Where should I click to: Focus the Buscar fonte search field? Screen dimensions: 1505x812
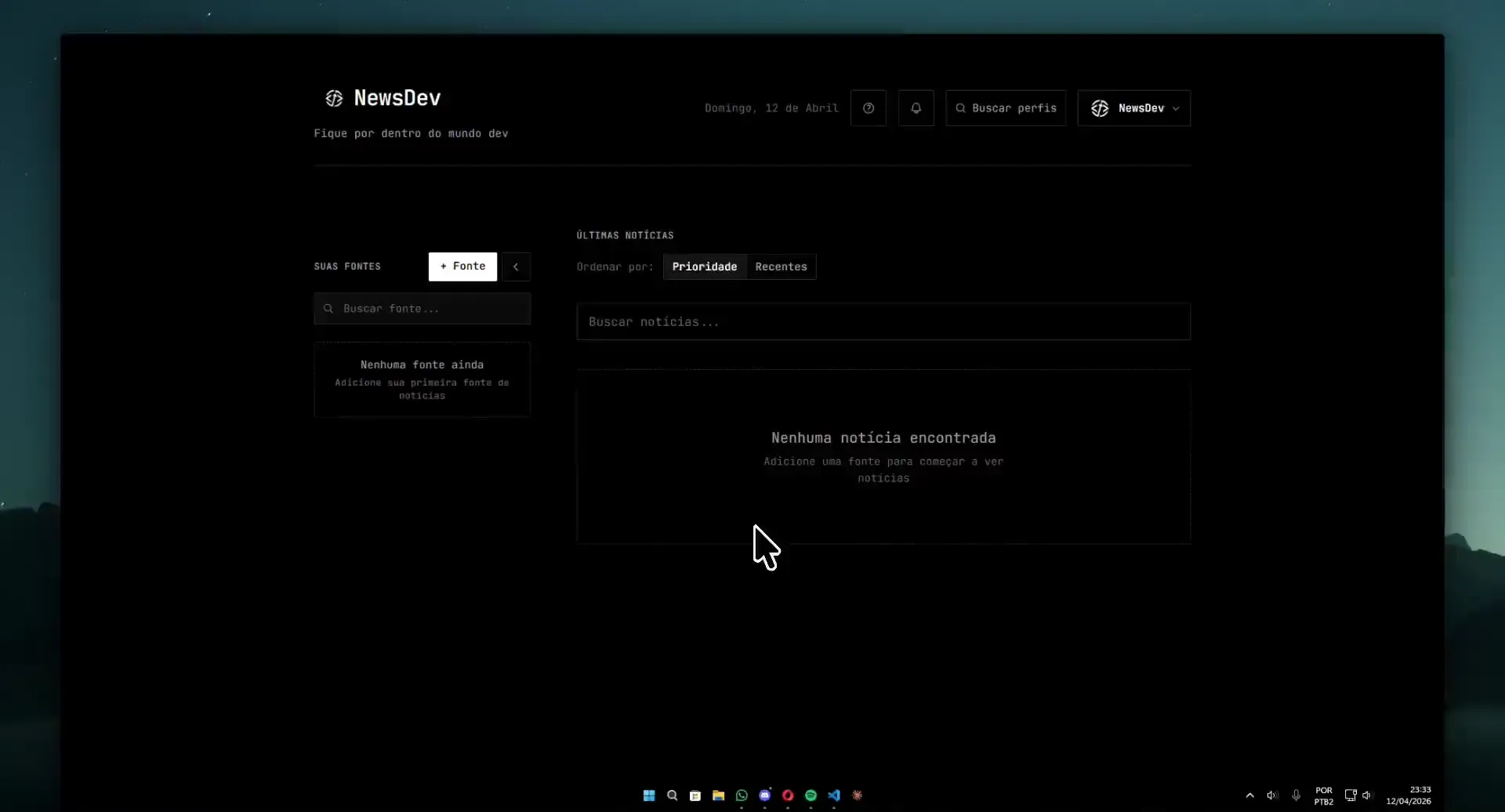pyautogui.click(x=422, y=309)
